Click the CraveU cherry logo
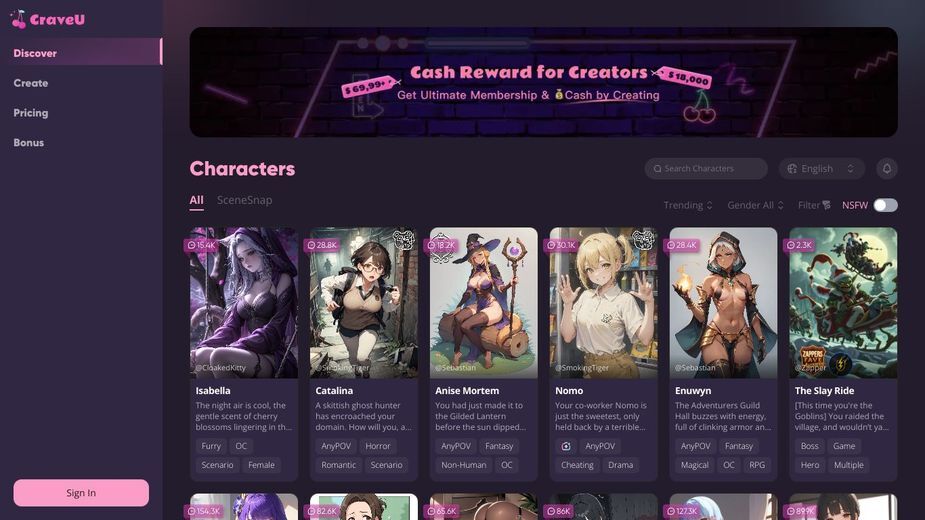This screenshot has width=925, height=520. [19, 19]
